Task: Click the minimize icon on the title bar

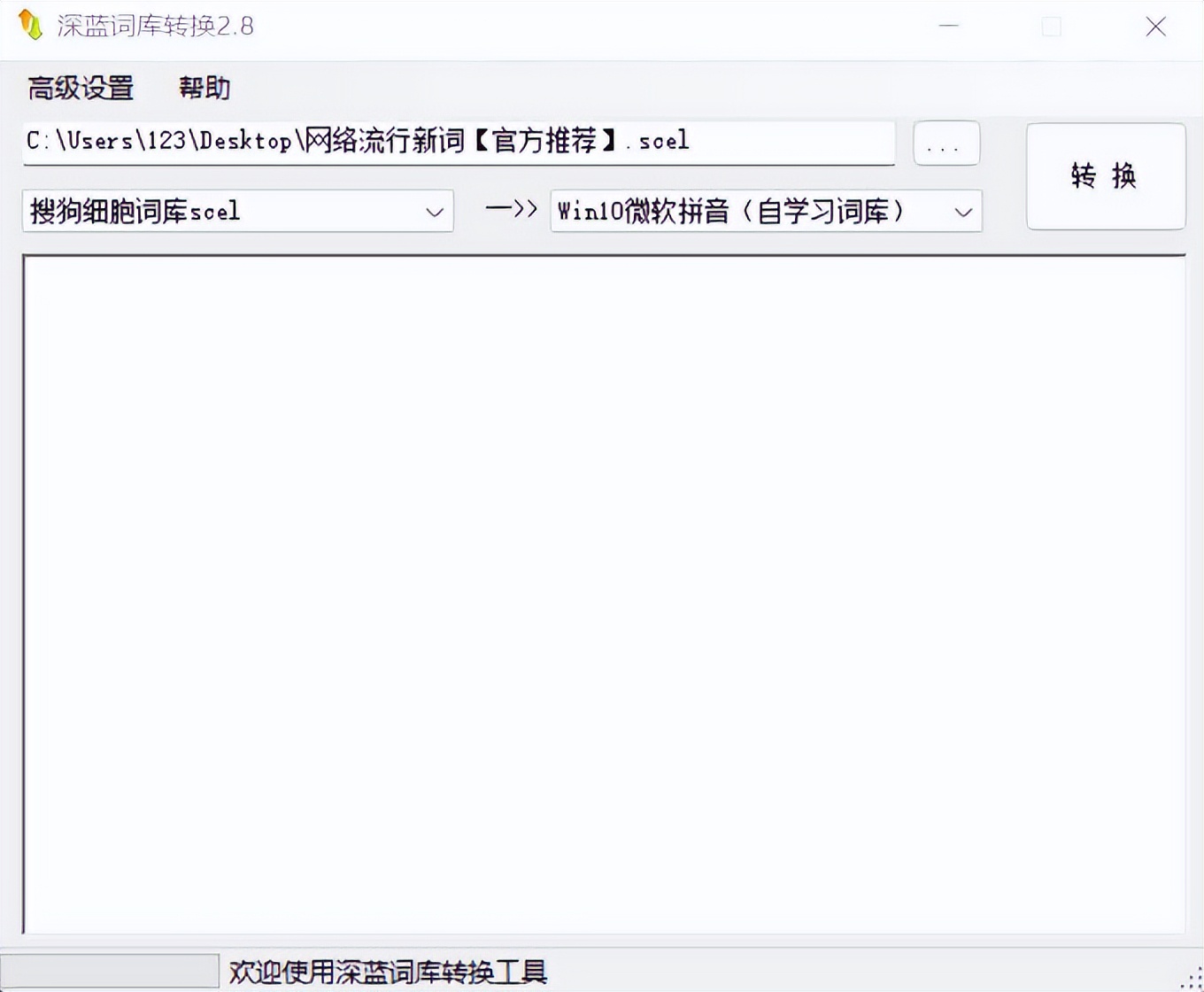Action: pyautogui.click(x=947, y=27)
